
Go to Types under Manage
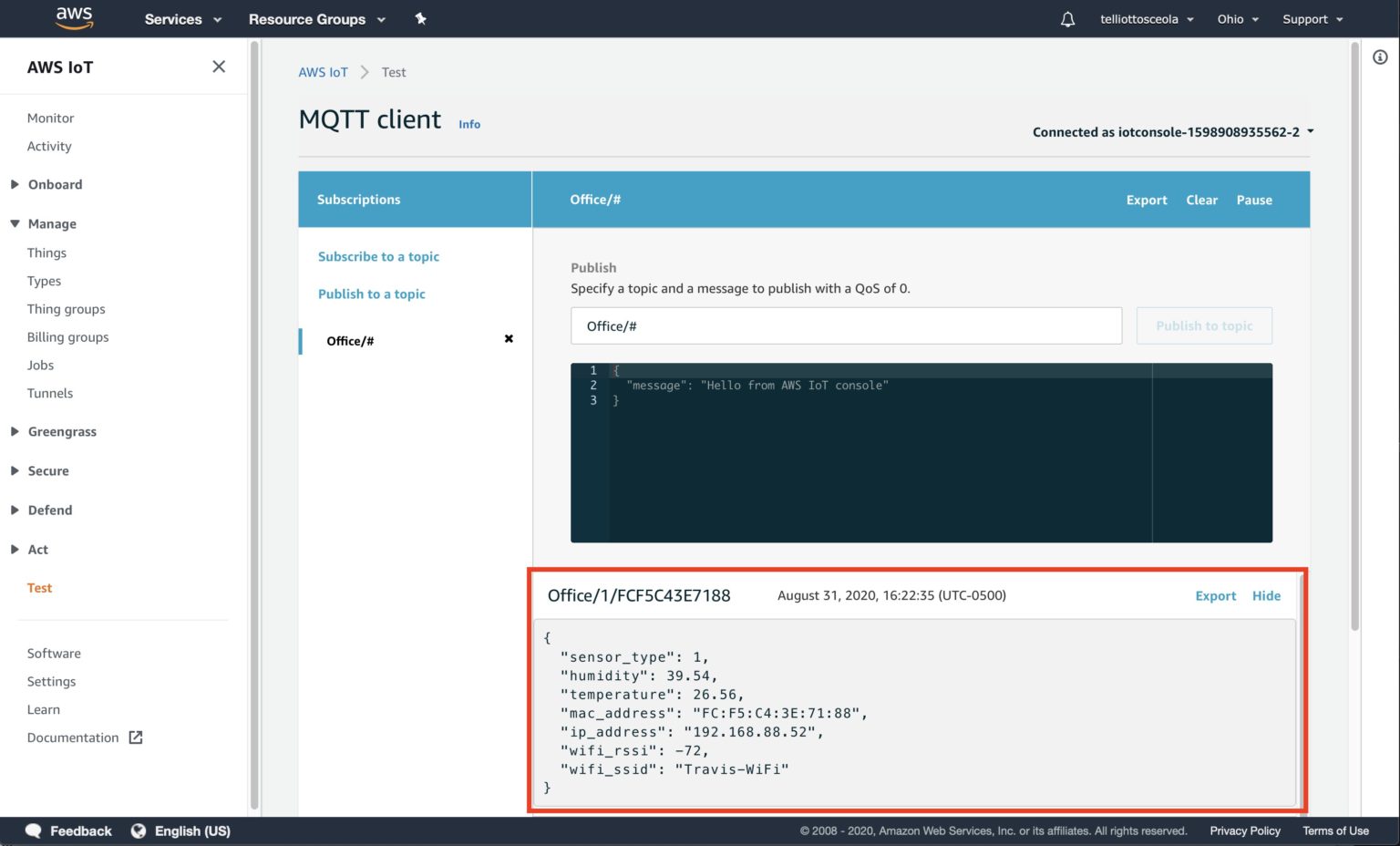pyautogui.click(x=44, y=281)
